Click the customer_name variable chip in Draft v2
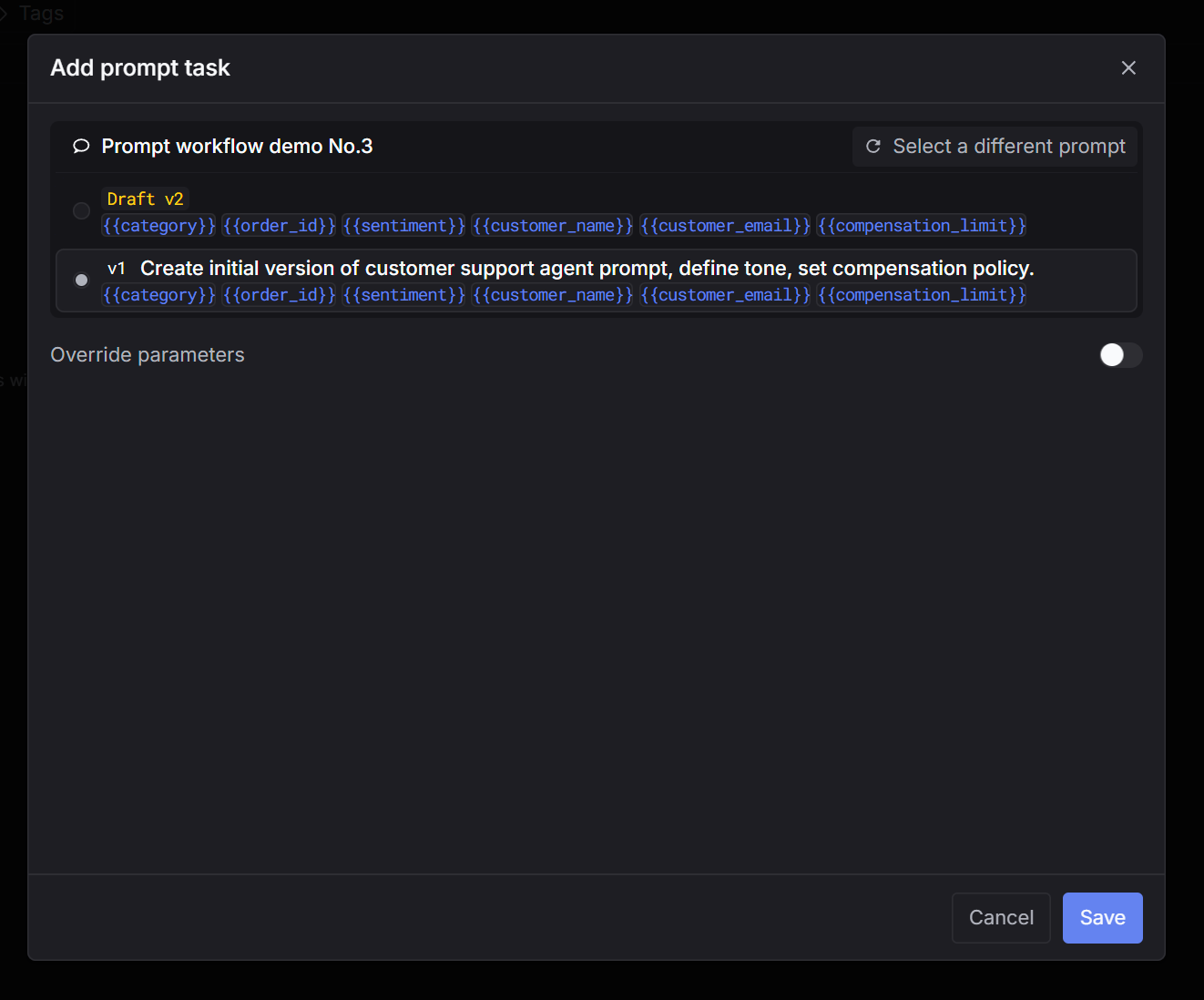The image size is (1204, 1000). pyautogui.click(x=552, y=225)
